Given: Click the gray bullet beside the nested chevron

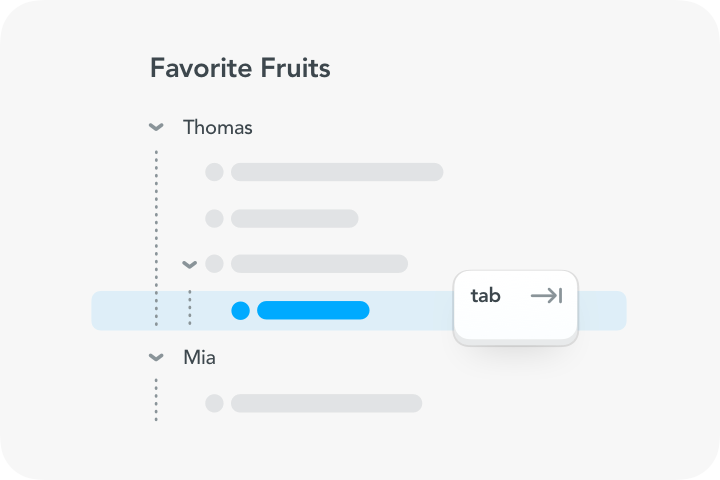Looking at the screenshot, I should [x=214, y=264].
